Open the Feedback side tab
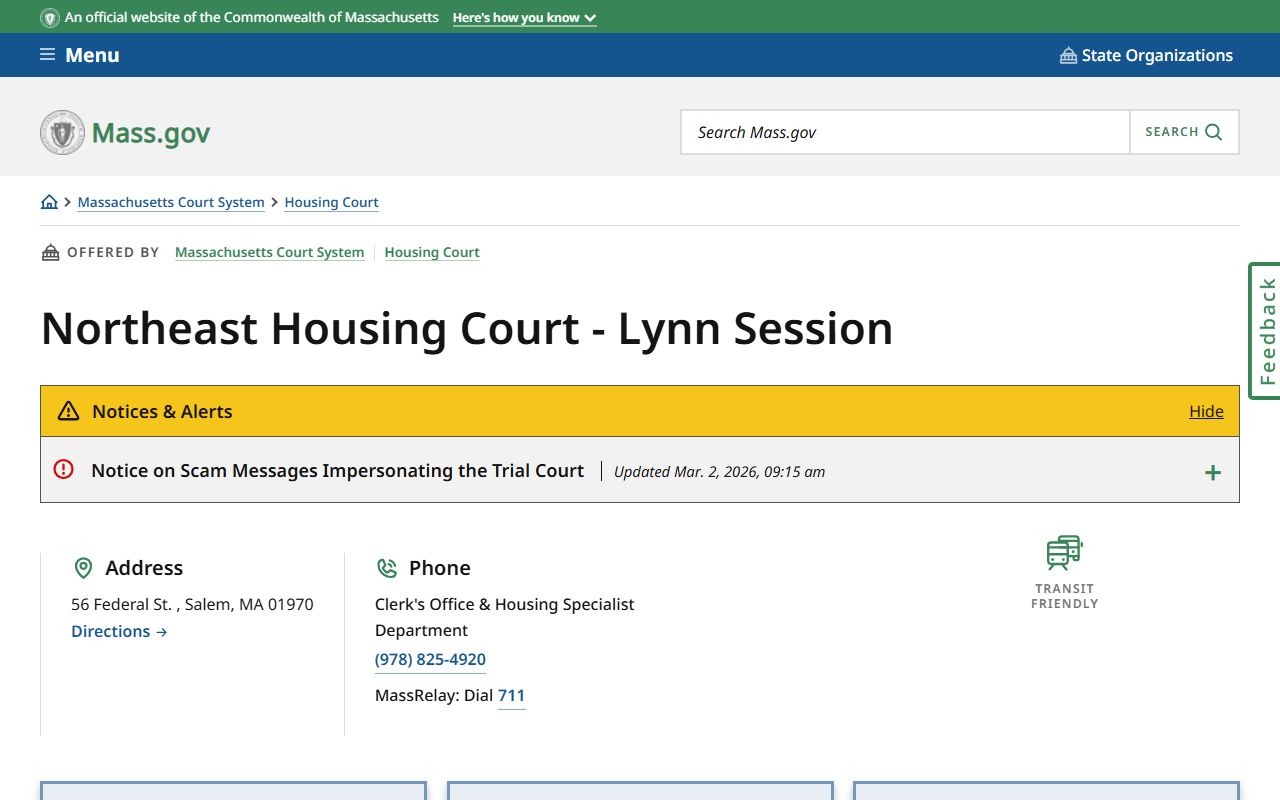Viewport: 1280px width, 800px height. click(1265, 331)
